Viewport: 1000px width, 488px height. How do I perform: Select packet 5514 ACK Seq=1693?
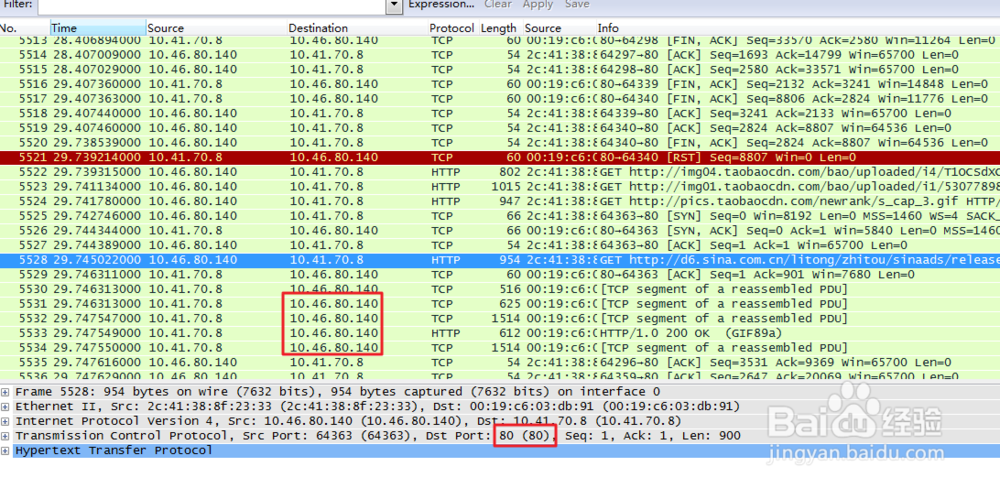500,54
